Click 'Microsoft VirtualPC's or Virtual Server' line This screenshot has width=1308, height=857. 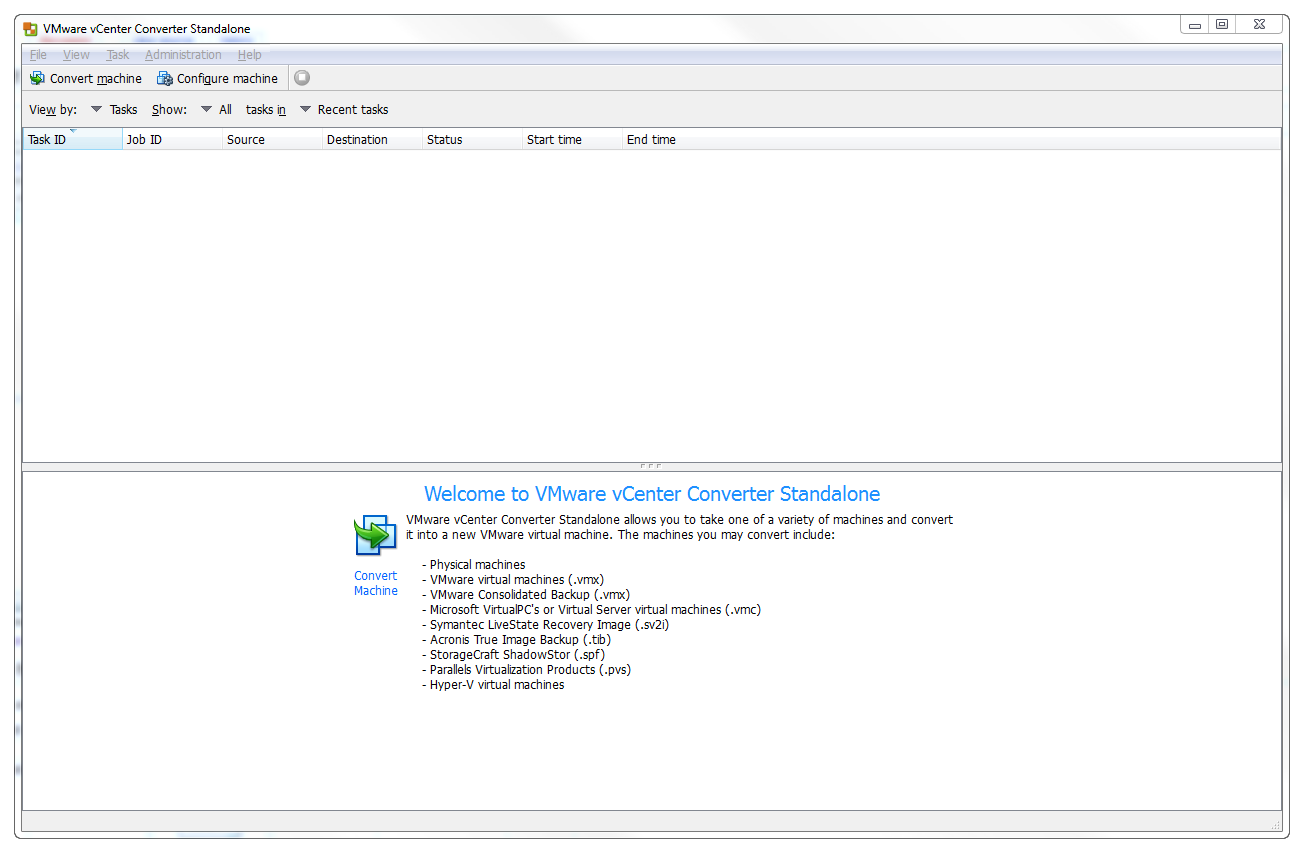click(x=592, y=610)
